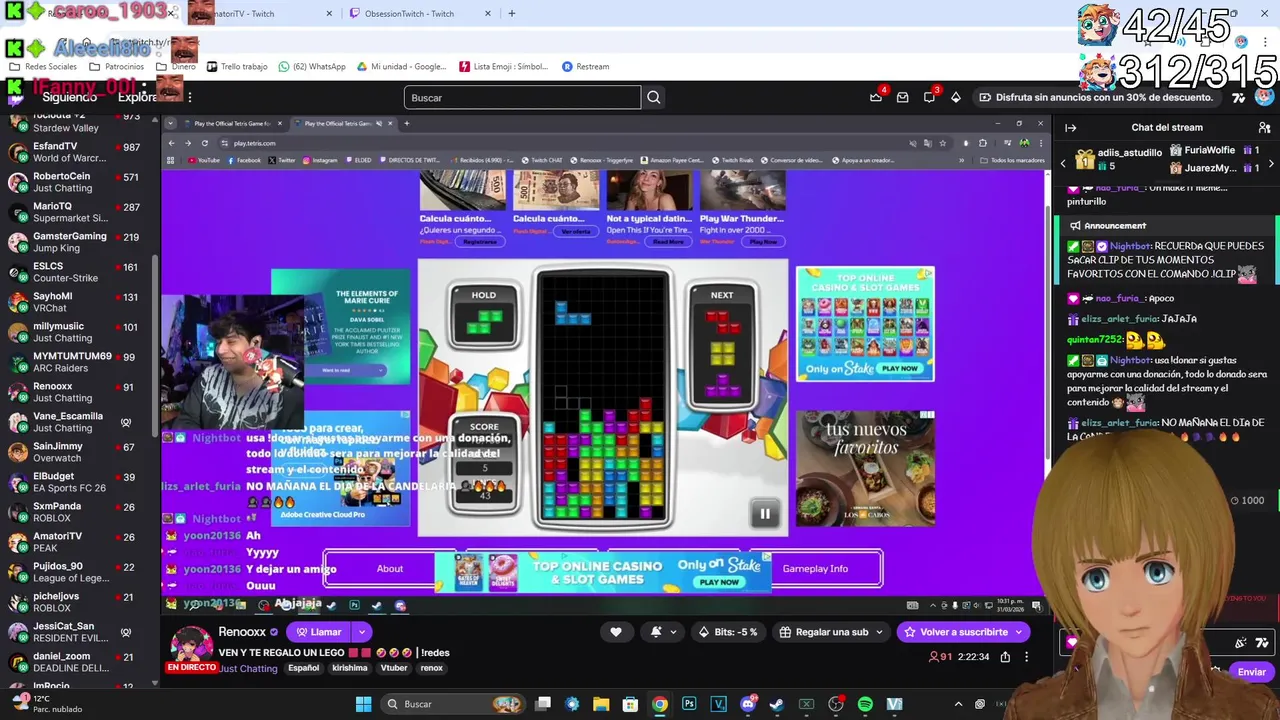
Task: Expand the Llamar button dropdown arrow
Action: tap(362, 632)
